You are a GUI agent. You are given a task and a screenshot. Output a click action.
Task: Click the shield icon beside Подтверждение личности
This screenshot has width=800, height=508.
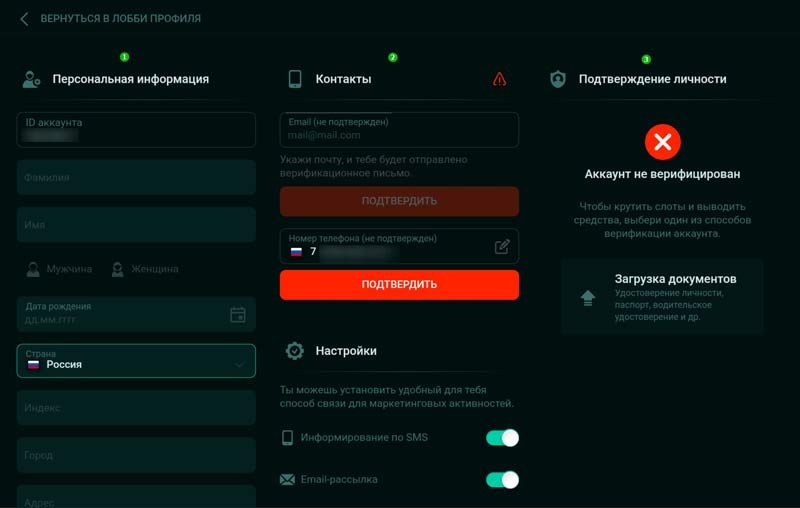(558, 79)
